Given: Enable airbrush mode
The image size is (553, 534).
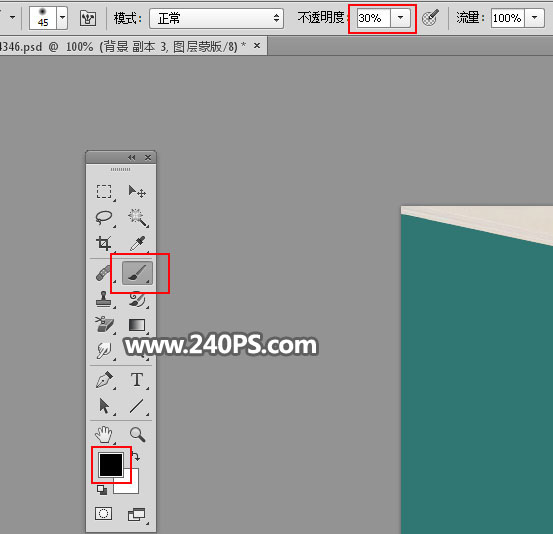Looking at the screenshot, I should coord(430,18).
